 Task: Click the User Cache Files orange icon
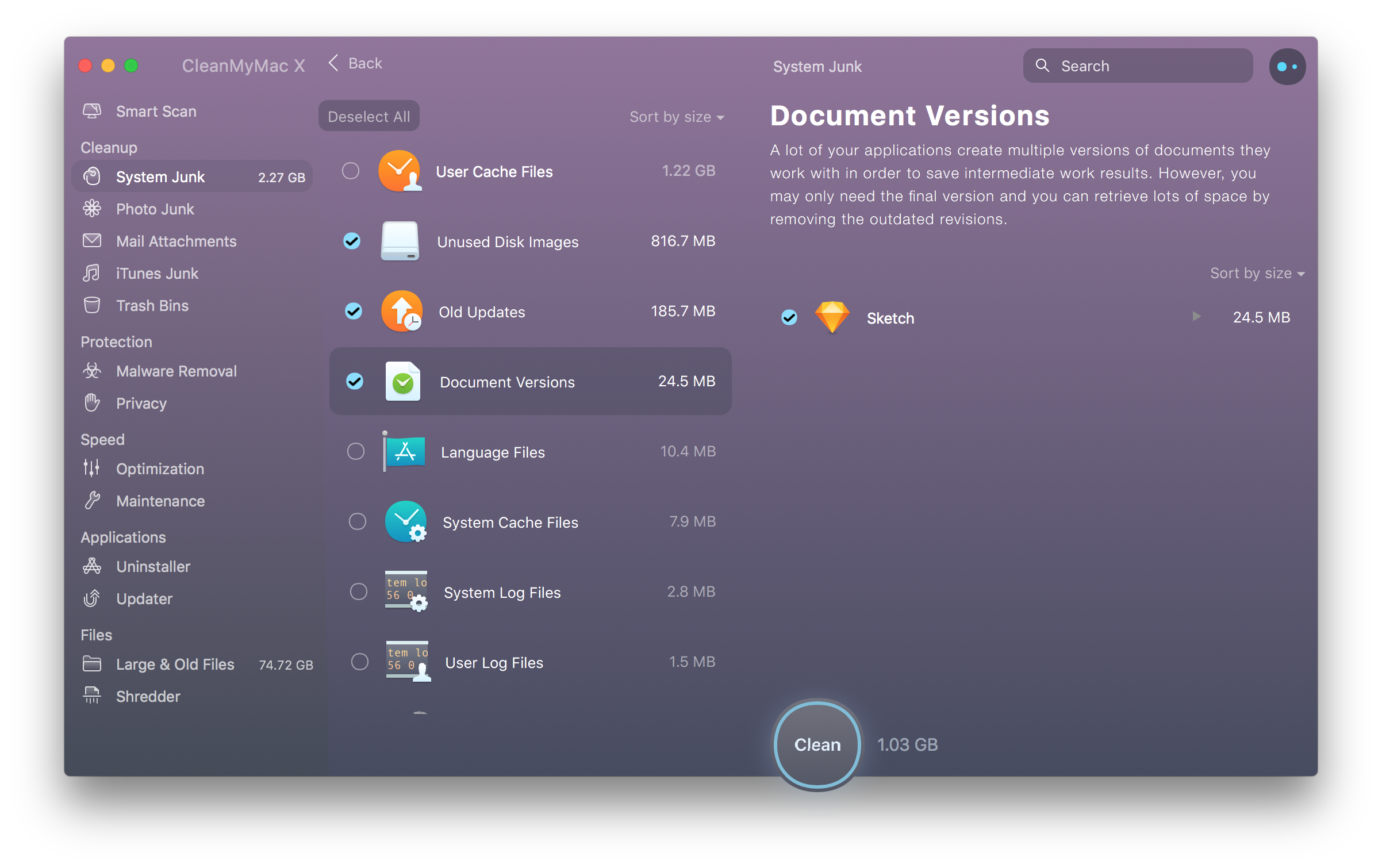[x=400, y=171]
